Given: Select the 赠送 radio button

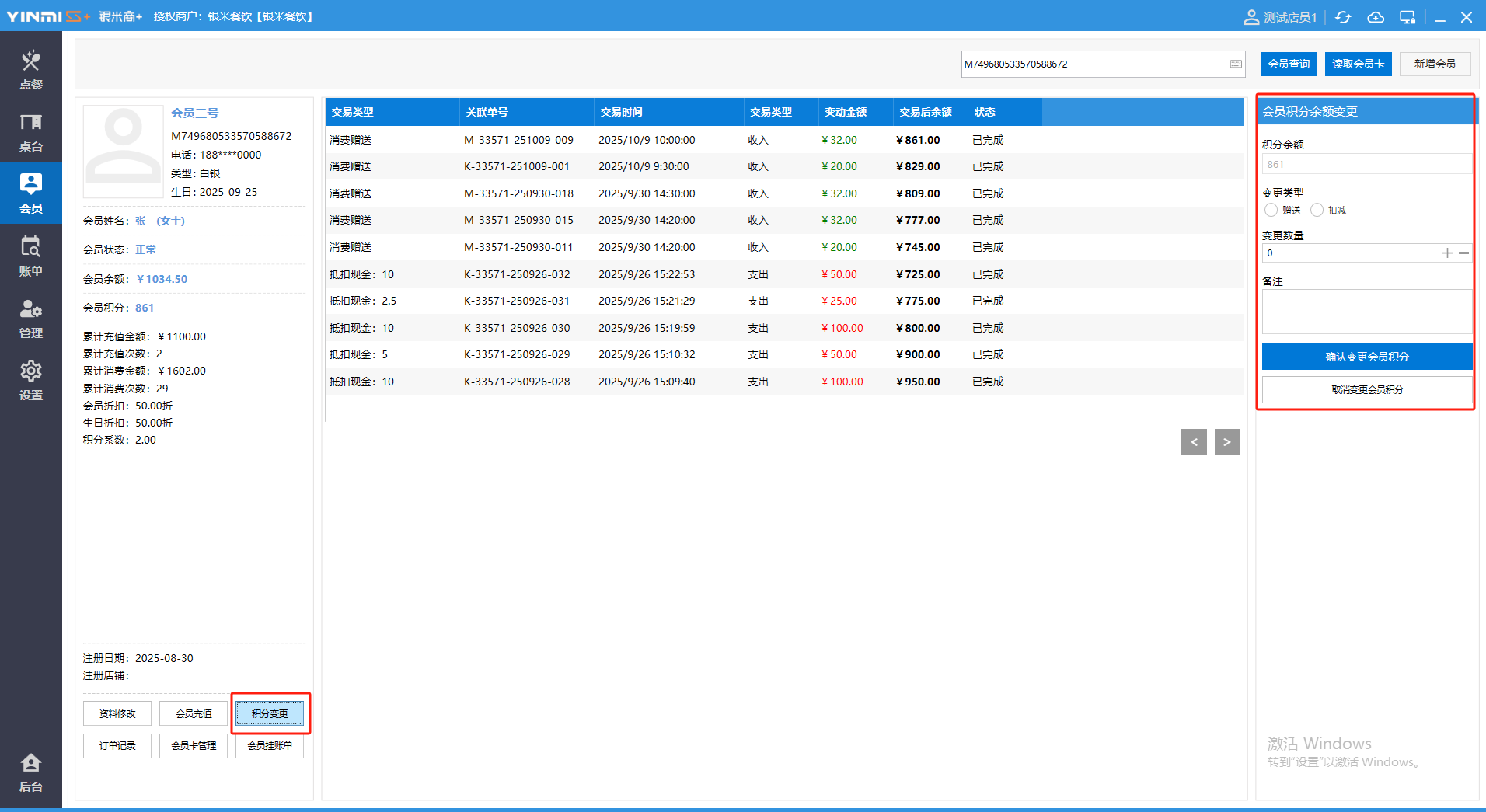Looking at the screenshot, I should [x=1271, y=211].
